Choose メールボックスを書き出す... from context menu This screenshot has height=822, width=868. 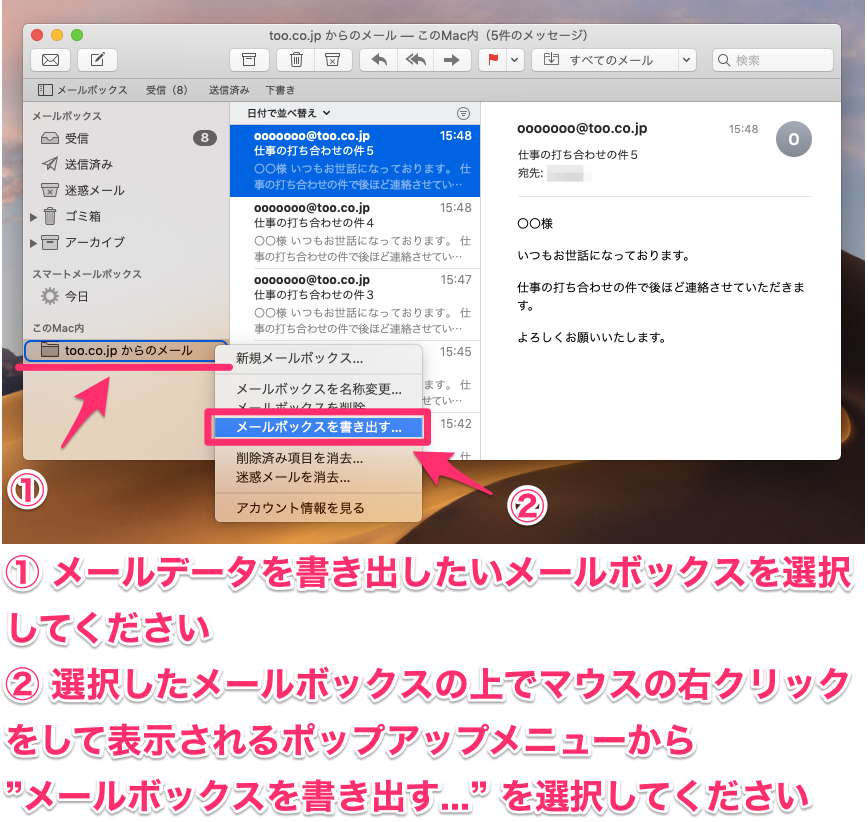[x=318, y=427]
